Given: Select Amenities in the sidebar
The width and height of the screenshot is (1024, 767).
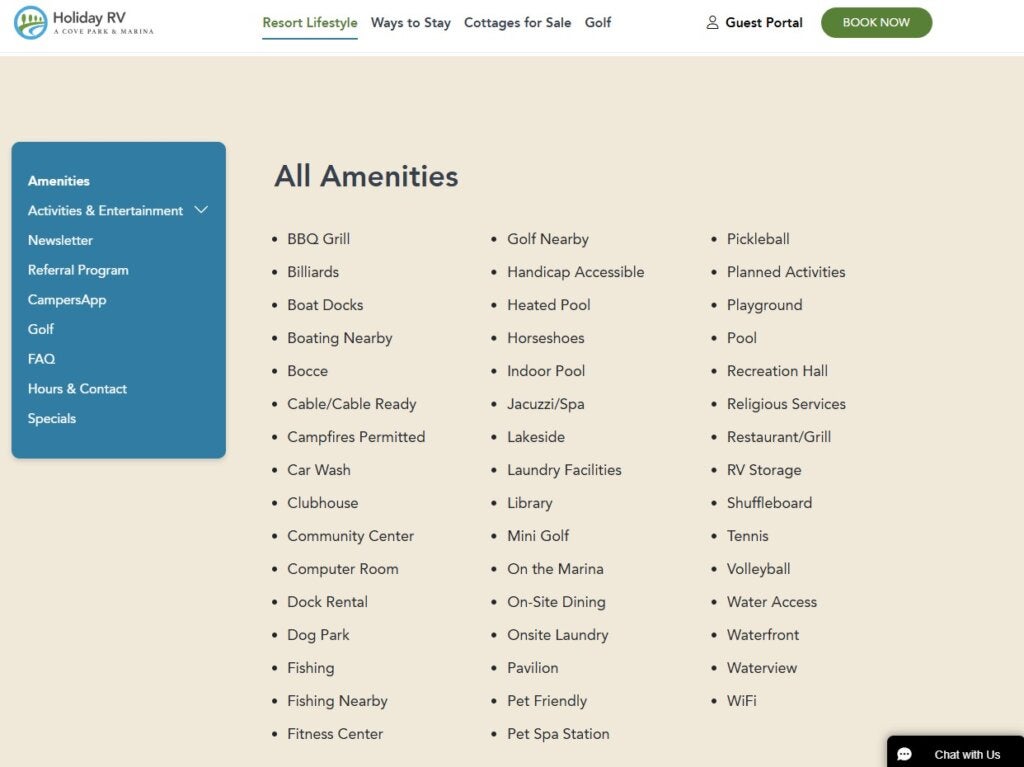Looking at the screenshot, I should pyautogui.click(x=59, y=181).
